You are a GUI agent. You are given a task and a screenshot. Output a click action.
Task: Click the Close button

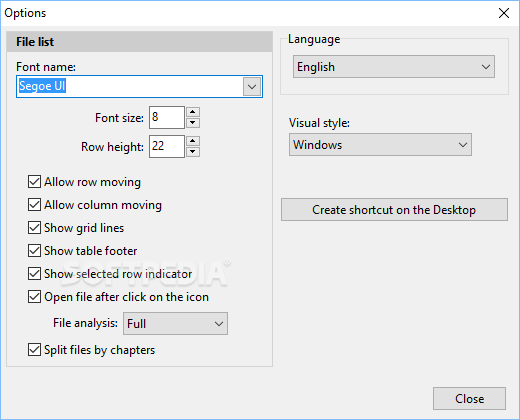(469, 399)
